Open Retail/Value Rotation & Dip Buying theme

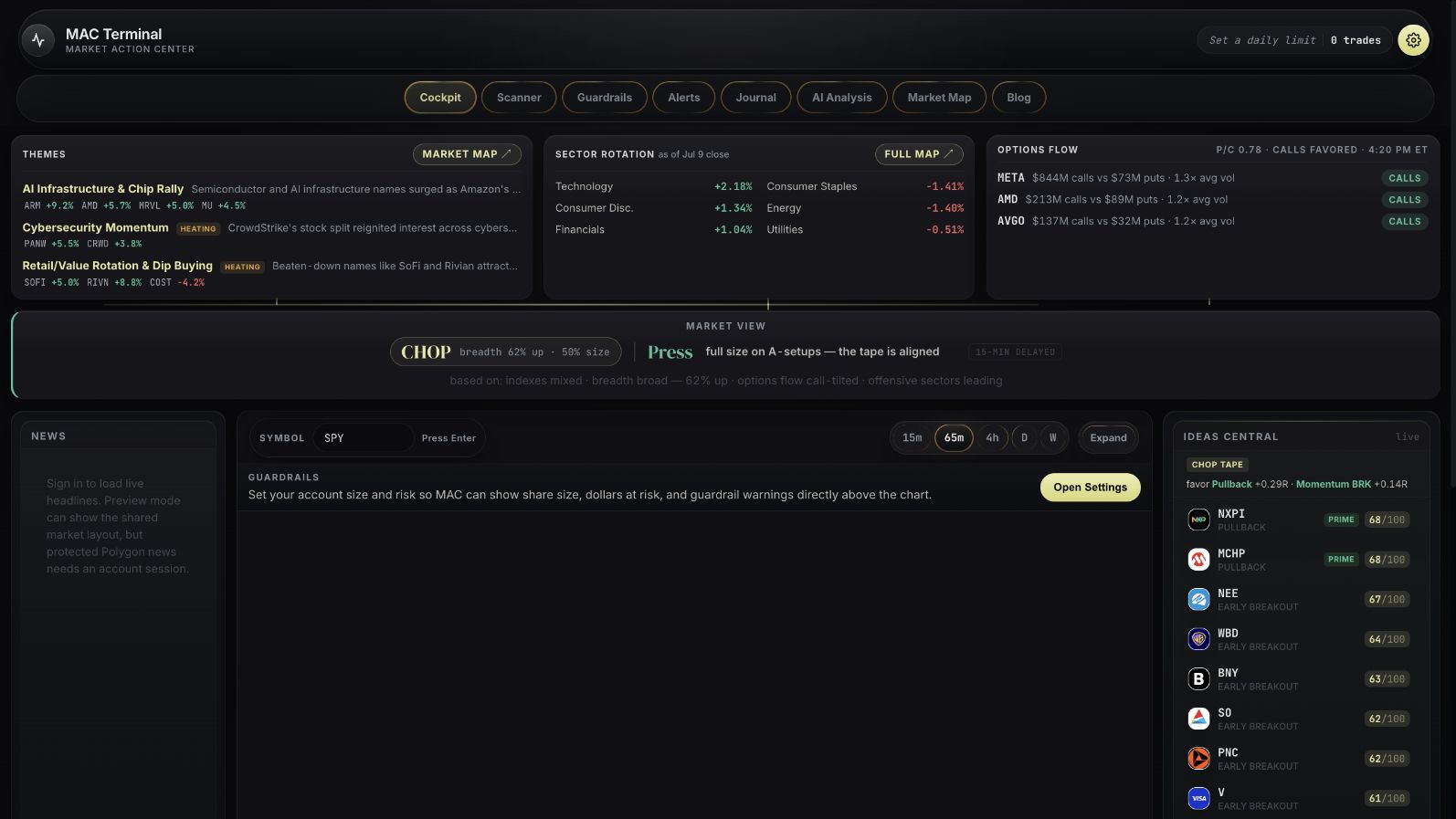[x=118, y=266]
